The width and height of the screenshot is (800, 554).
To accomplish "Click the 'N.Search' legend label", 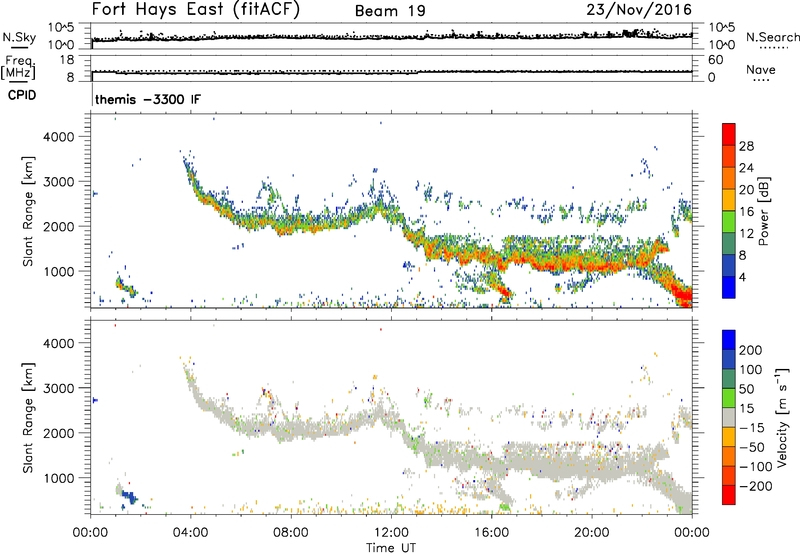I will coord(772,37).
